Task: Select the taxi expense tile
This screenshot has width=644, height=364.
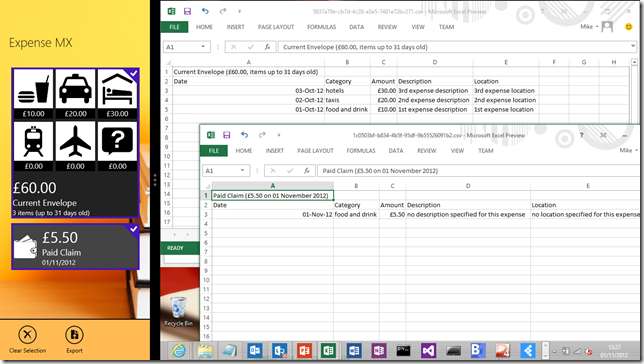Action: pyautogui.click(x=75, y=94)
